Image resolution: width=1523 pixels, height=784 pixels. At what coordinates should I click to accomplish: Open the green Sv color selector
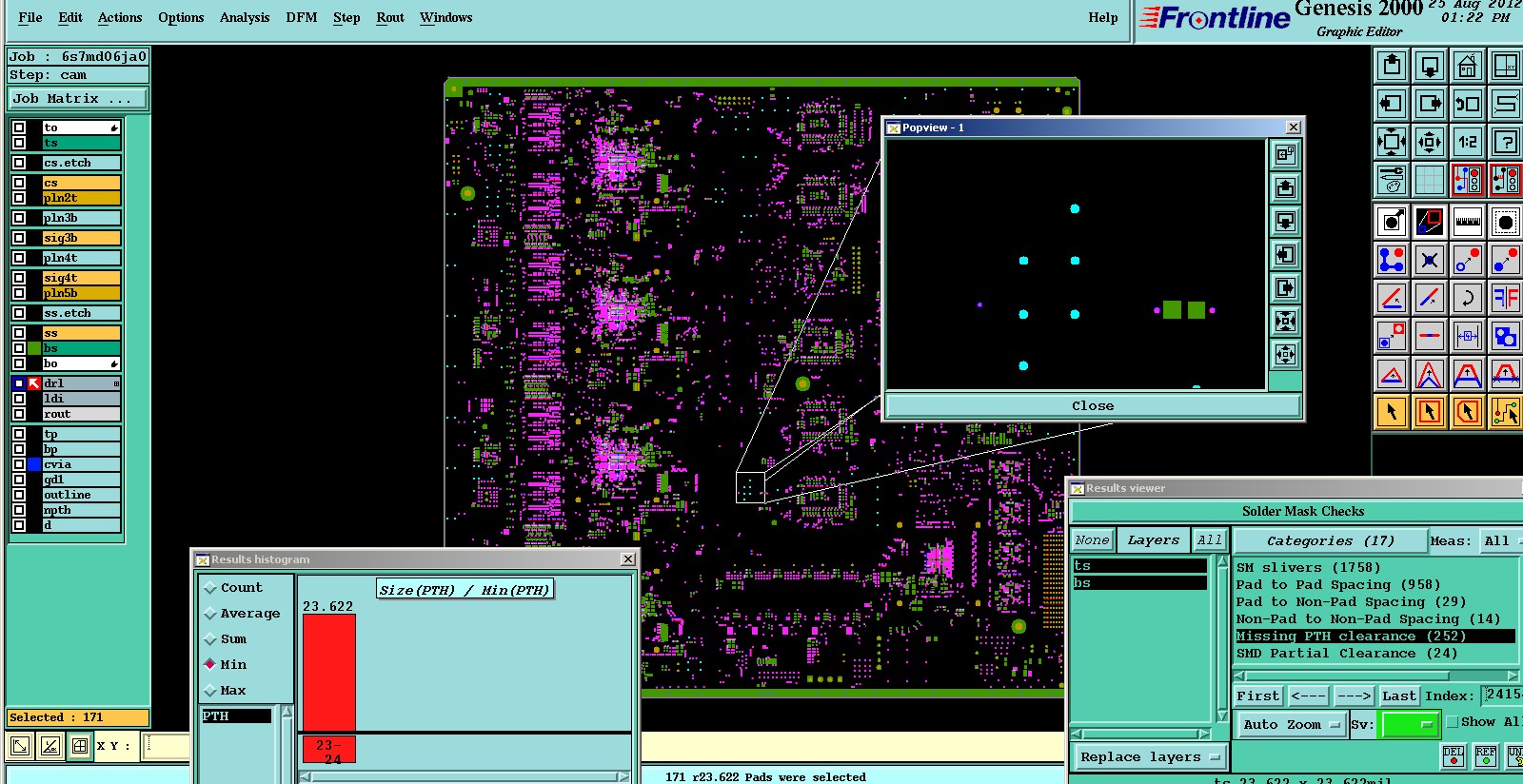(x=1410, y=725)
